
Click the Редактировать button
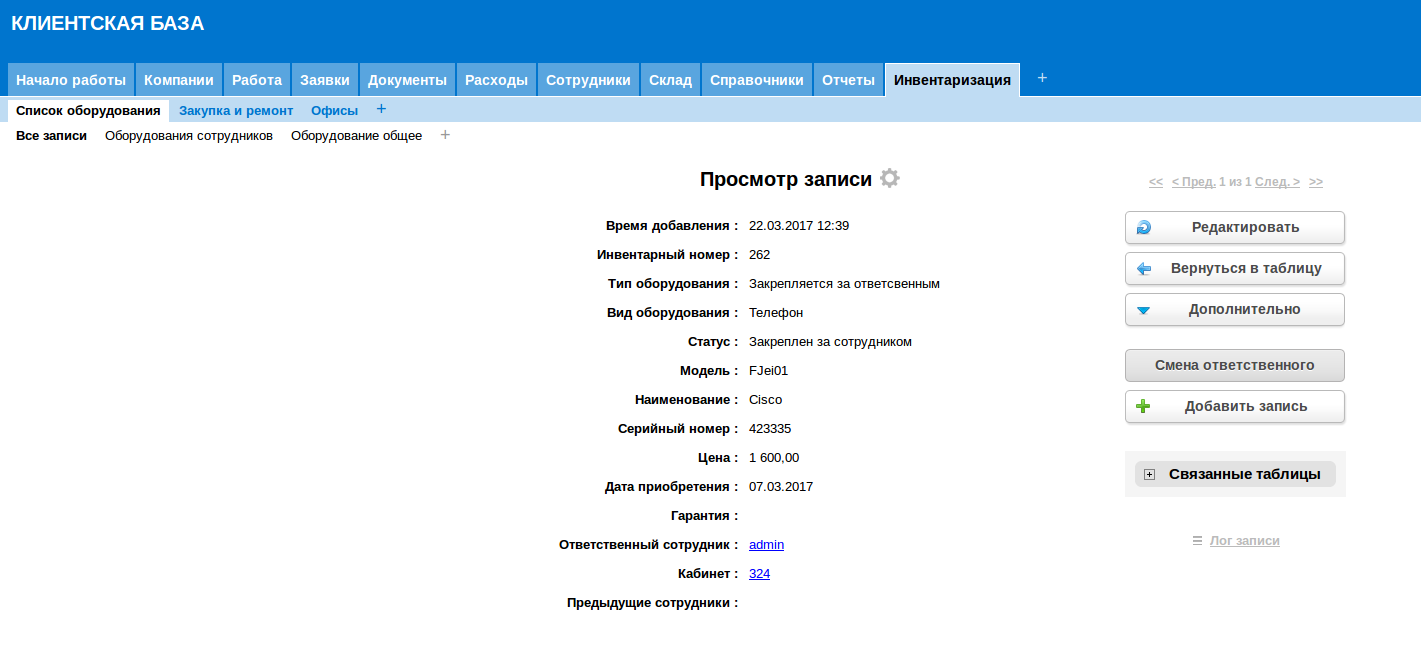pos(1234,227)
